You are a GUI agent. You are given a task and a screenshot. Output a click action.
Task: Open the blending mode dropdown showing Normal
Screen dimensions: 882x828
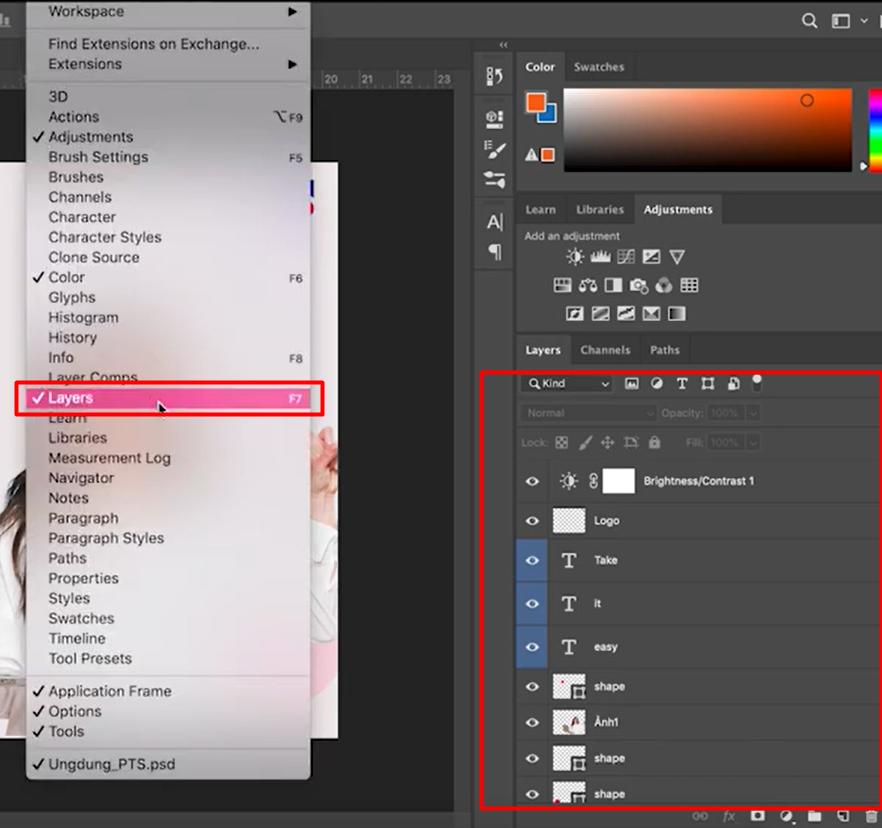click(x=587, y=412)
